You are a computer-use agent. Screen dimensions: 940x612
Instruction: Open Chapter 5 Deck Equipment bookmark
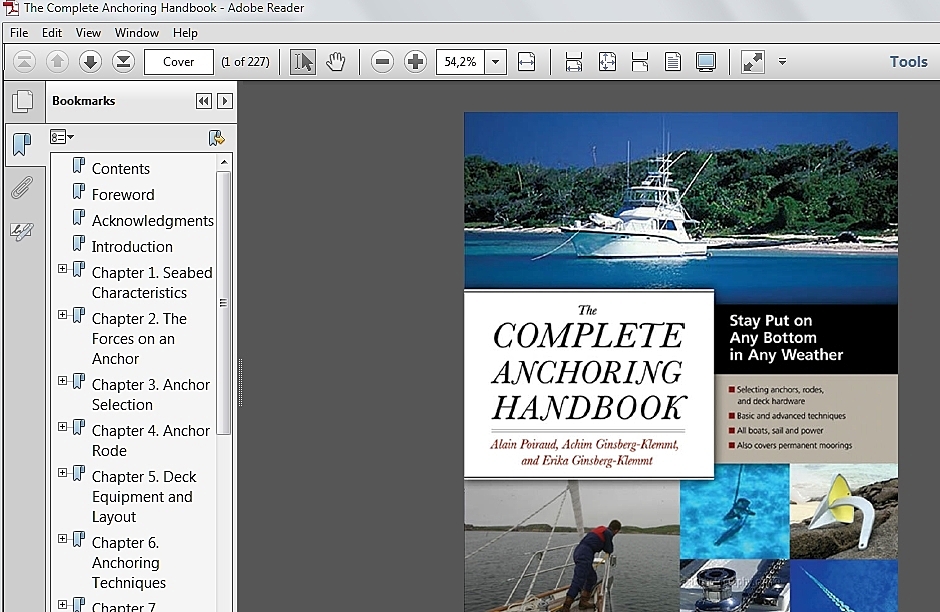click(144, 496)
